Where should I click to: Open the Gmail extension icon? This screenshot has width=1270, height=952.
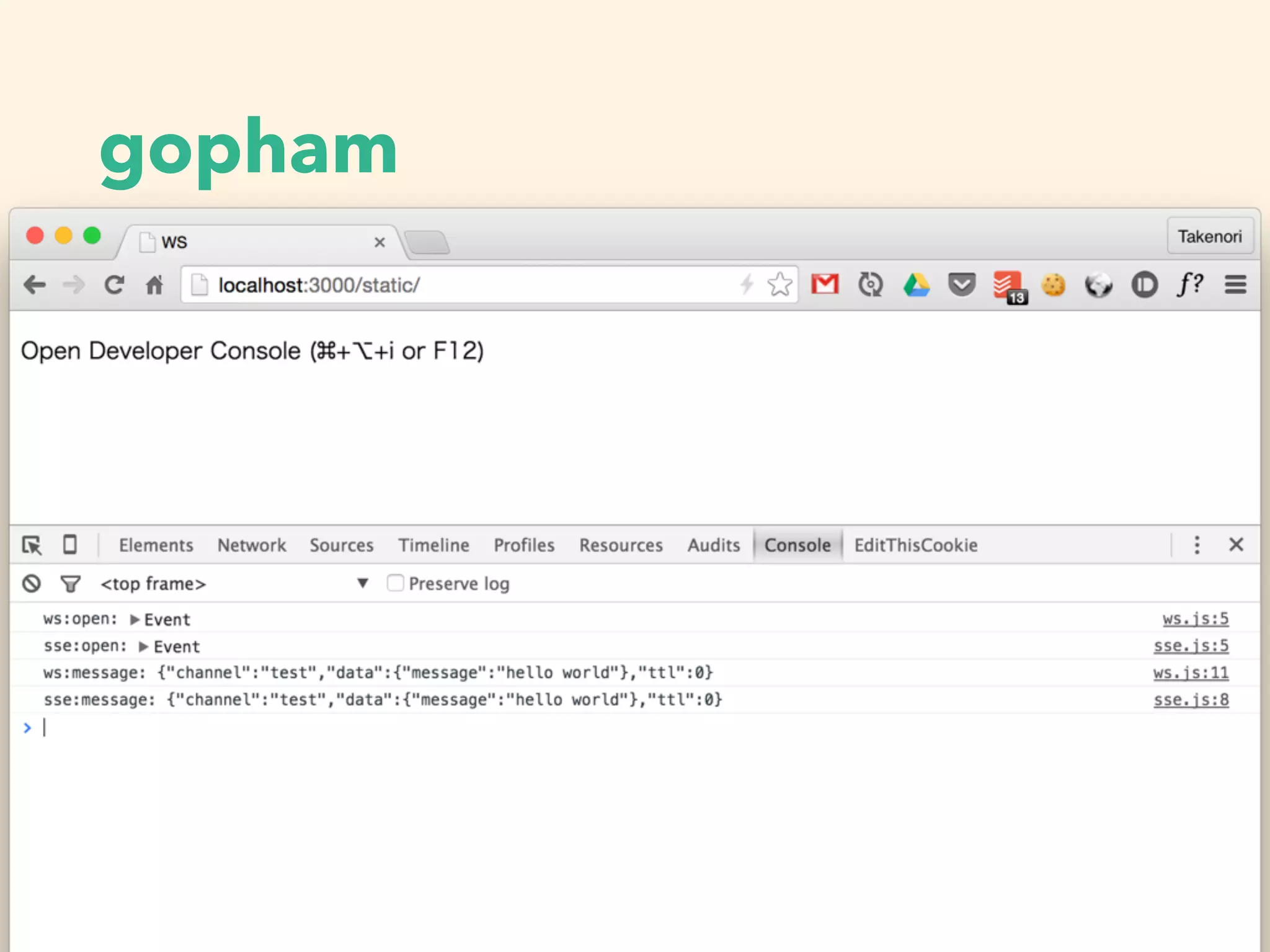point(825,284)
